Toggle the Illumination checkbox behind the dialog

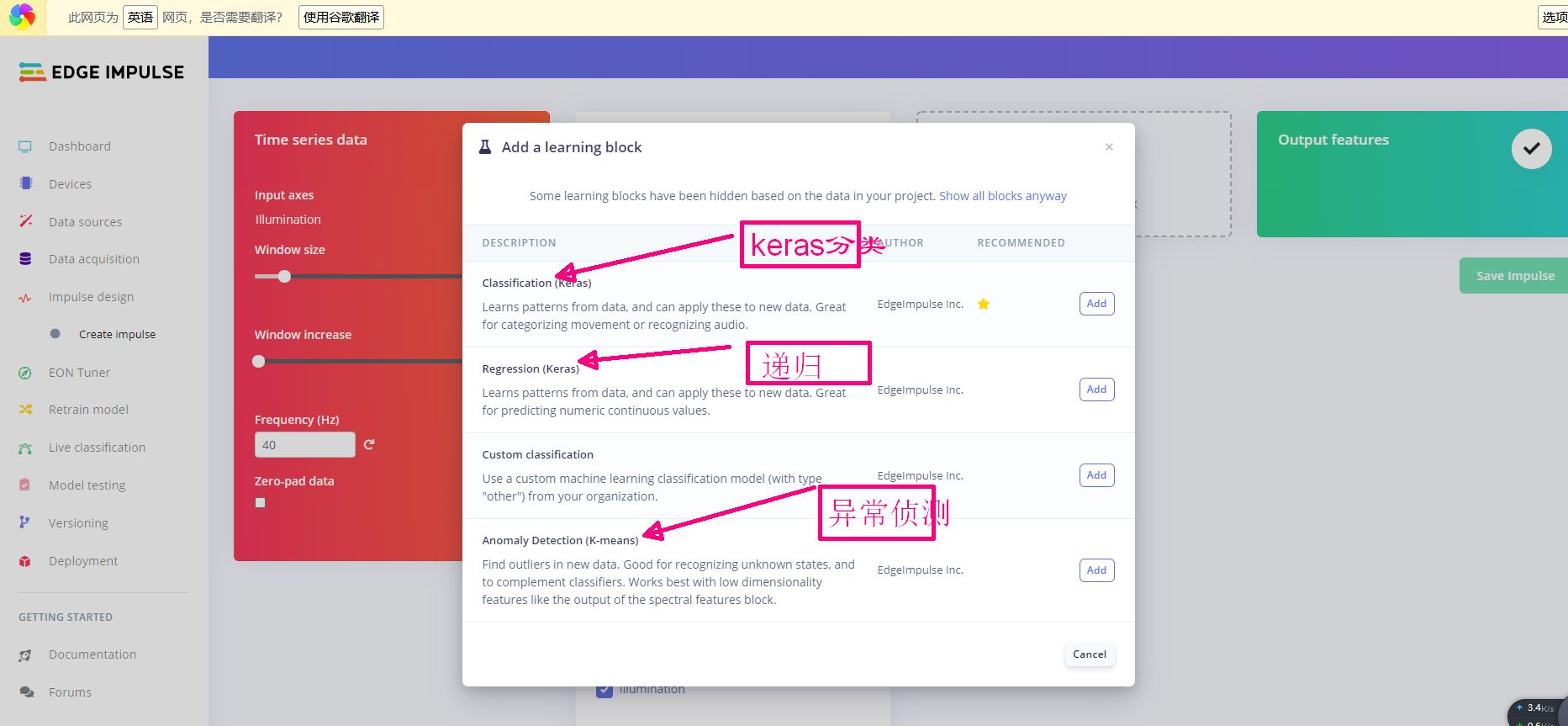604,691
